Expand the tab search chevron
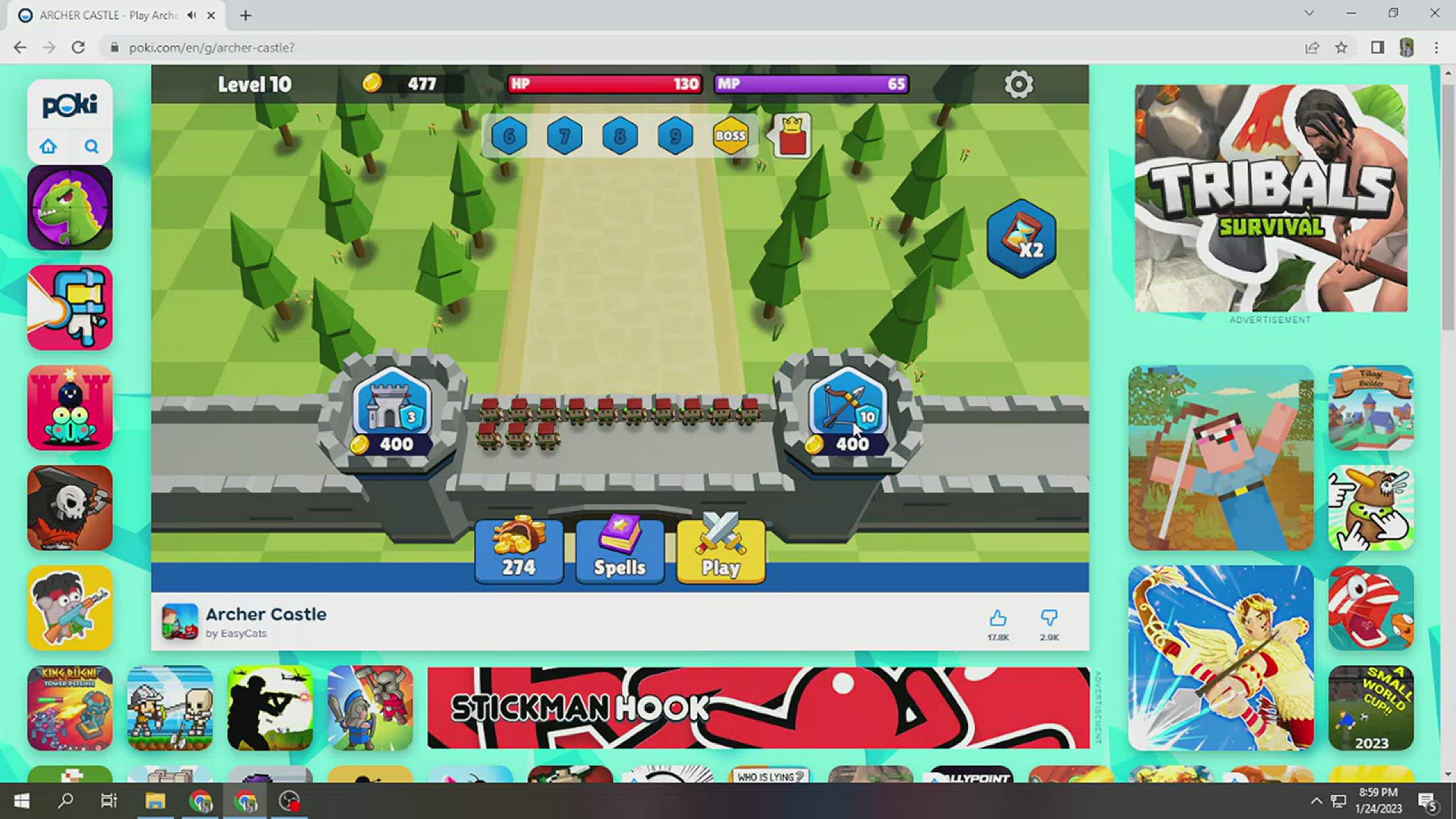Screen dimensions: 1456x819 1309,14
